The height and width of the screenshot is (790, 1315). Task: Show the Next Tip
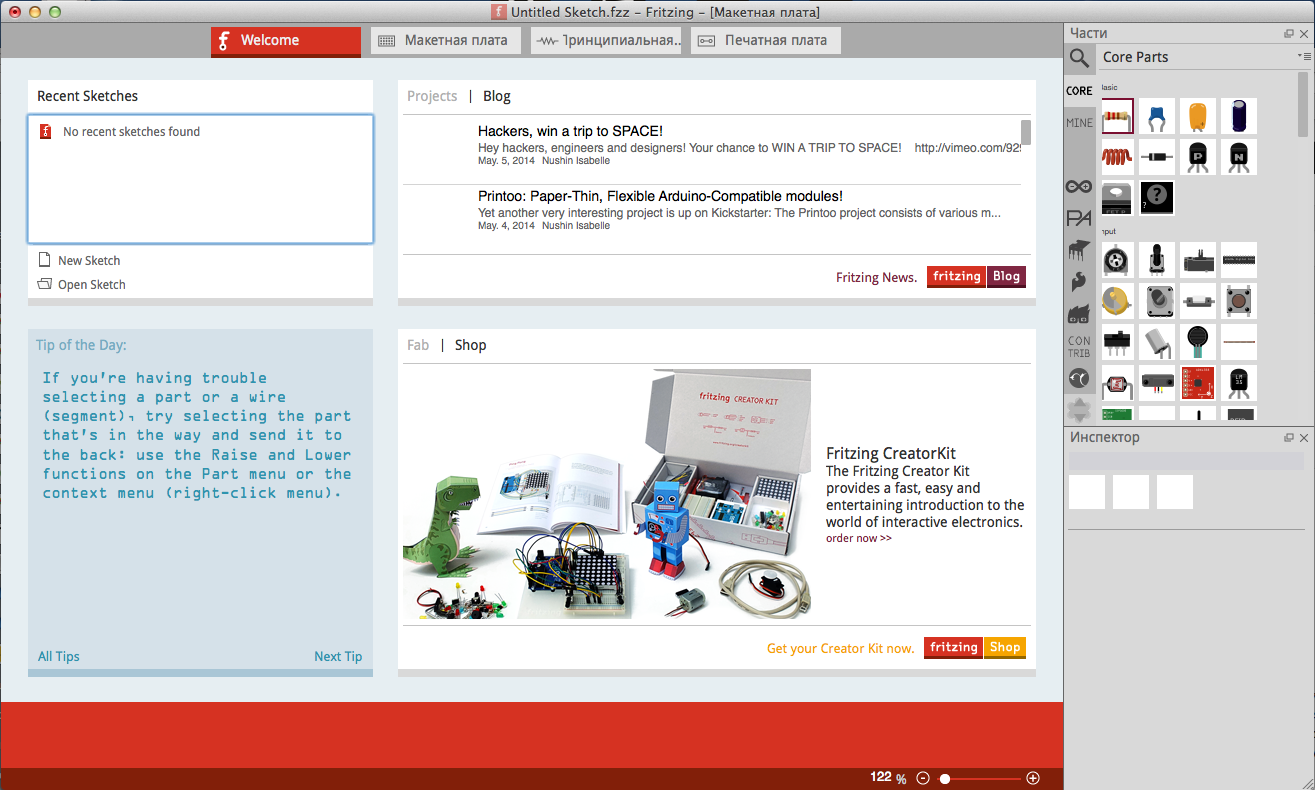pyautogui.click(x=338, y=656)
